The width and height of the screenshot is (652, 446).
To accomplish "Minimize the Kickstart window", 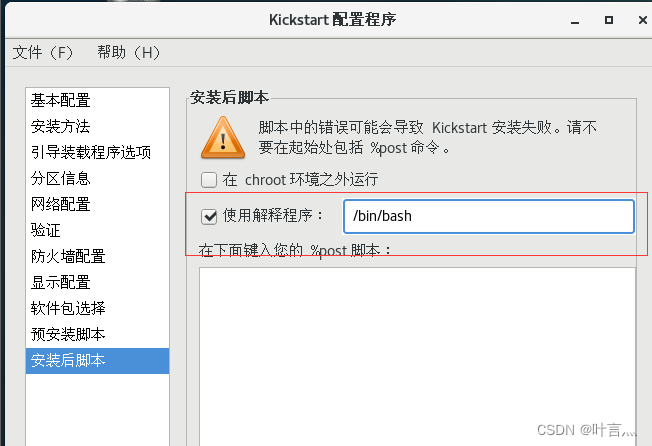I will (x=575, y=21).
